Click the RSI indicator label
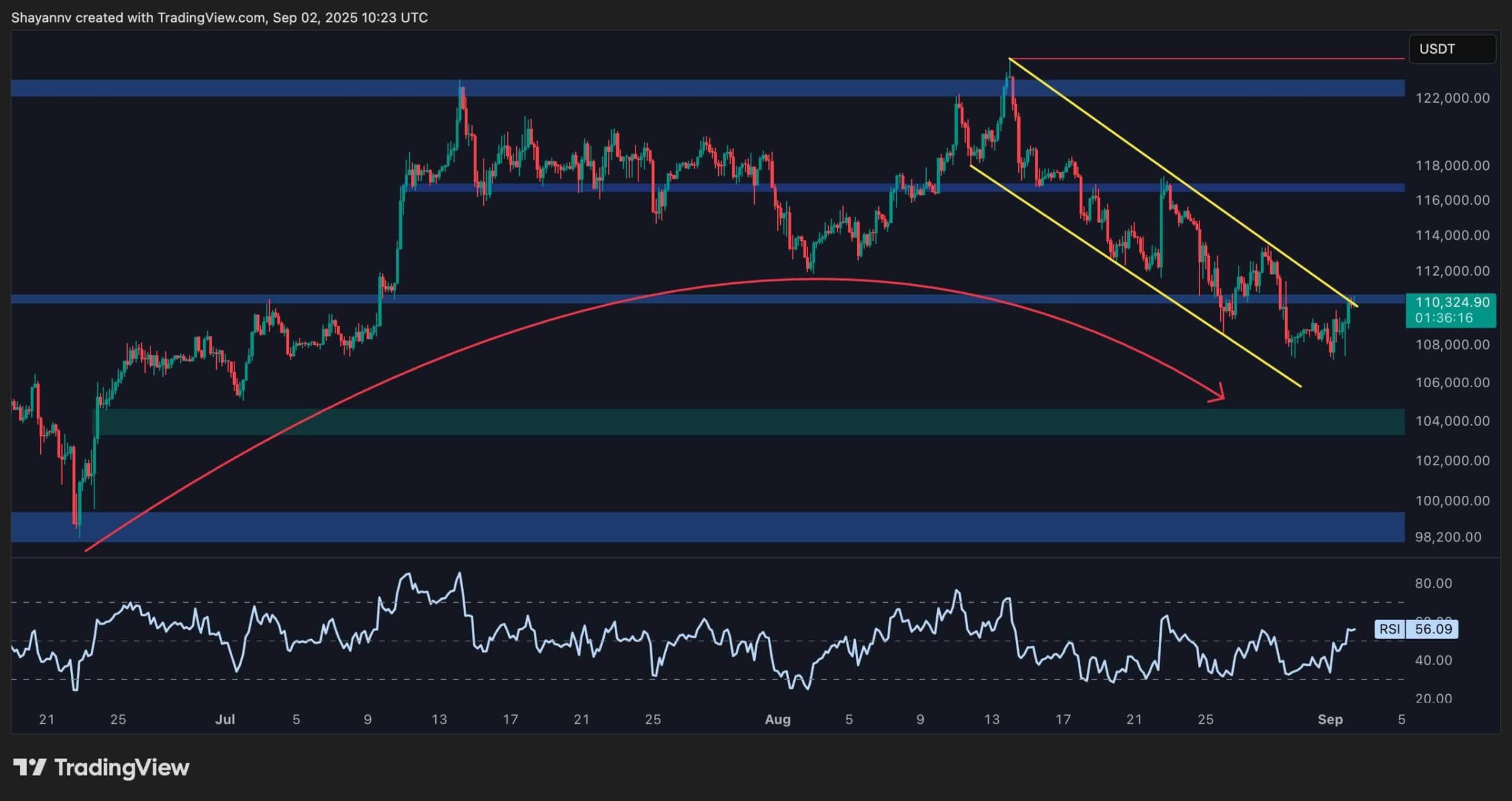Image resolution: width=1512 pixels, height=801 pixels. coord(1390,629)
